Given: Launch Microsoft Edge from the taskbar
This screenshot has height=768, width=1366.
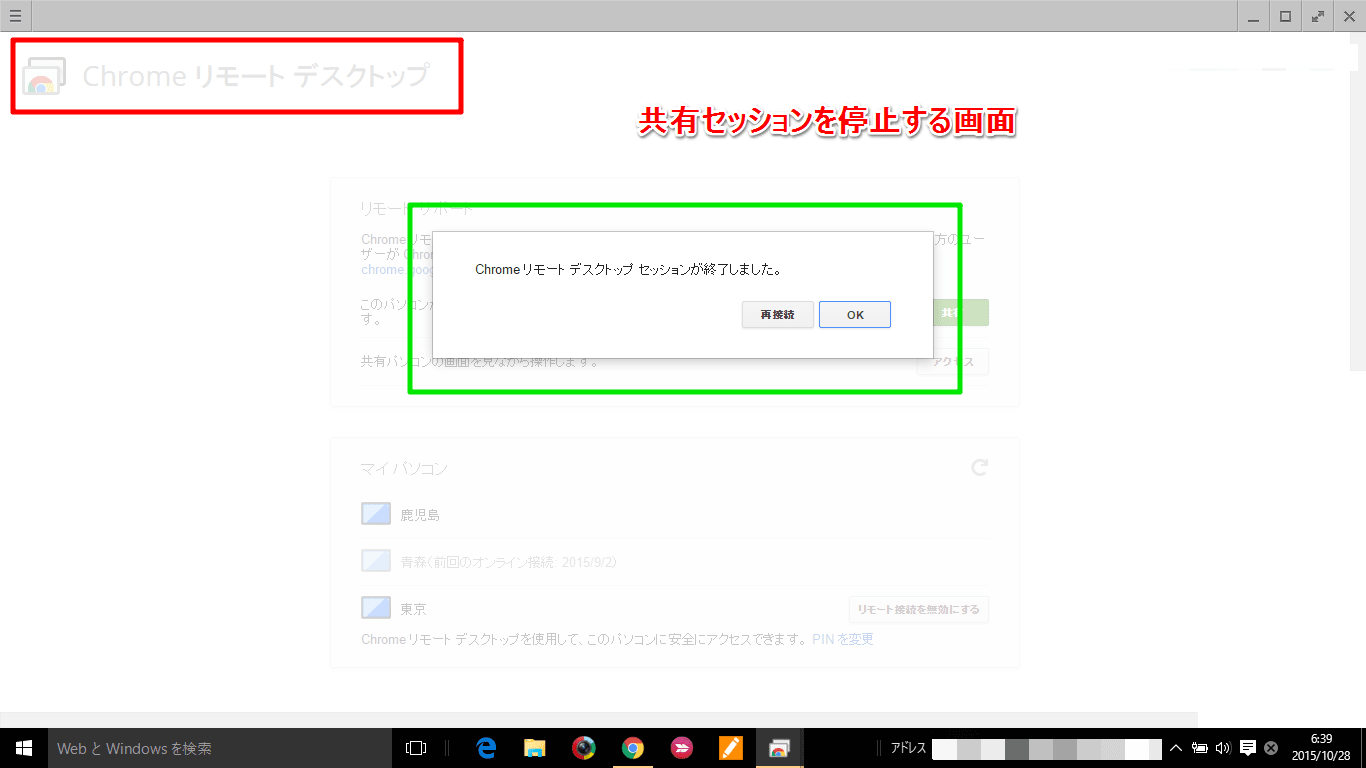Looking at the screenshot, I should 487,748.
